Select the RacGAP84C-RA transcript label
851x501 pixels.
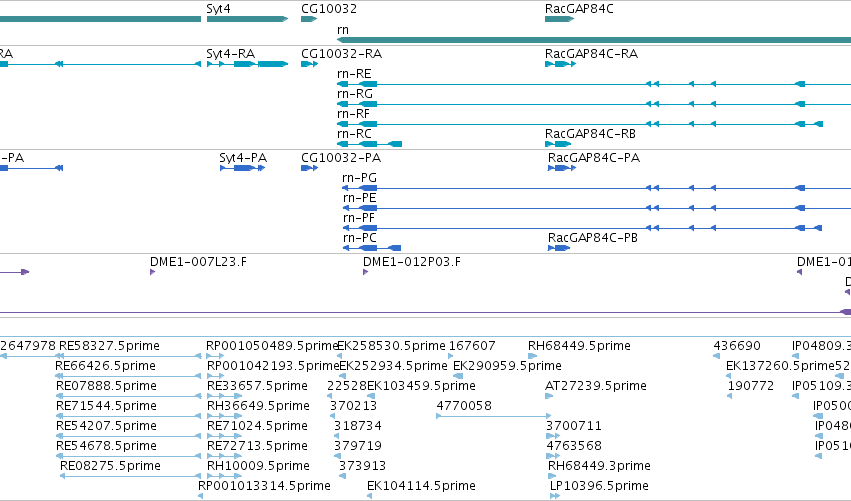click(591, 54)
